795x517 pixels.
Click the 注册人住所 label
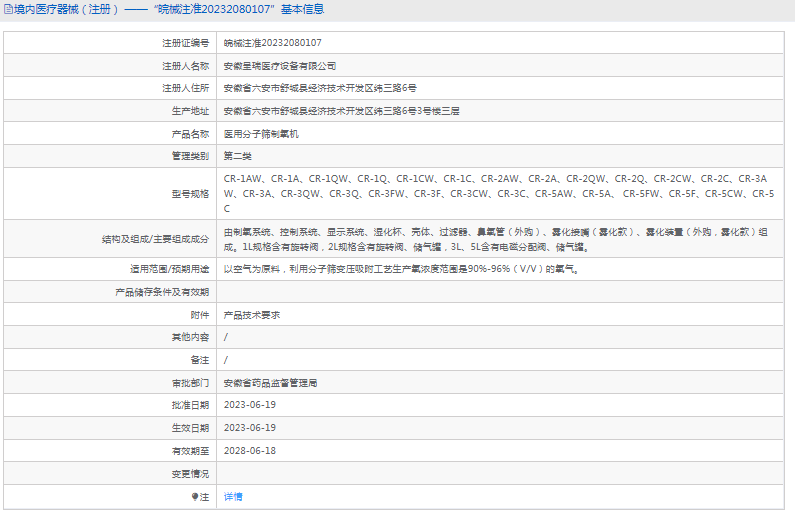point(186,88)
